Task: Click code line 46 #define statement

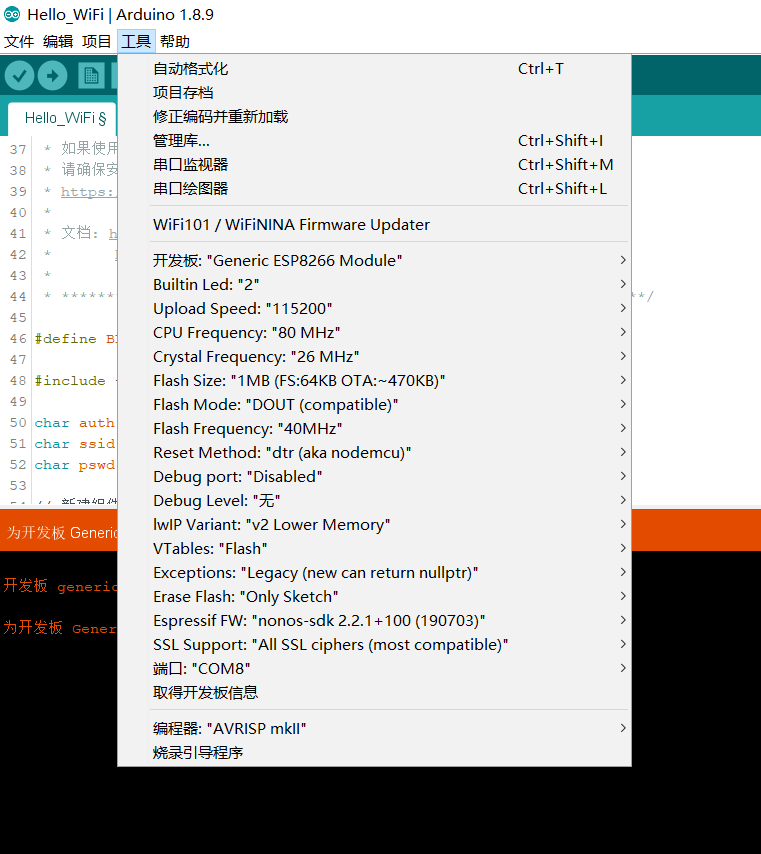Action: pyautogui.click(x=76, y=339)
